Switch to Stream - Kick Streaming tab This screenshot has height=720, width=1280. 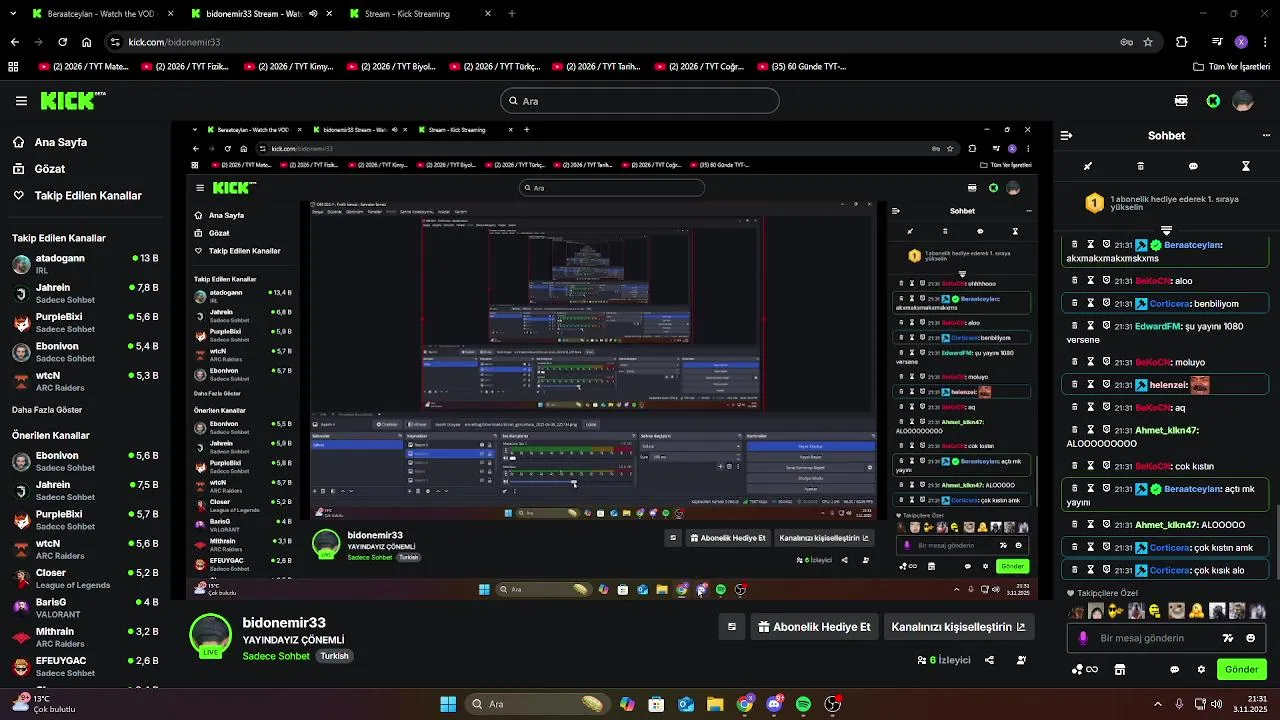420,14
